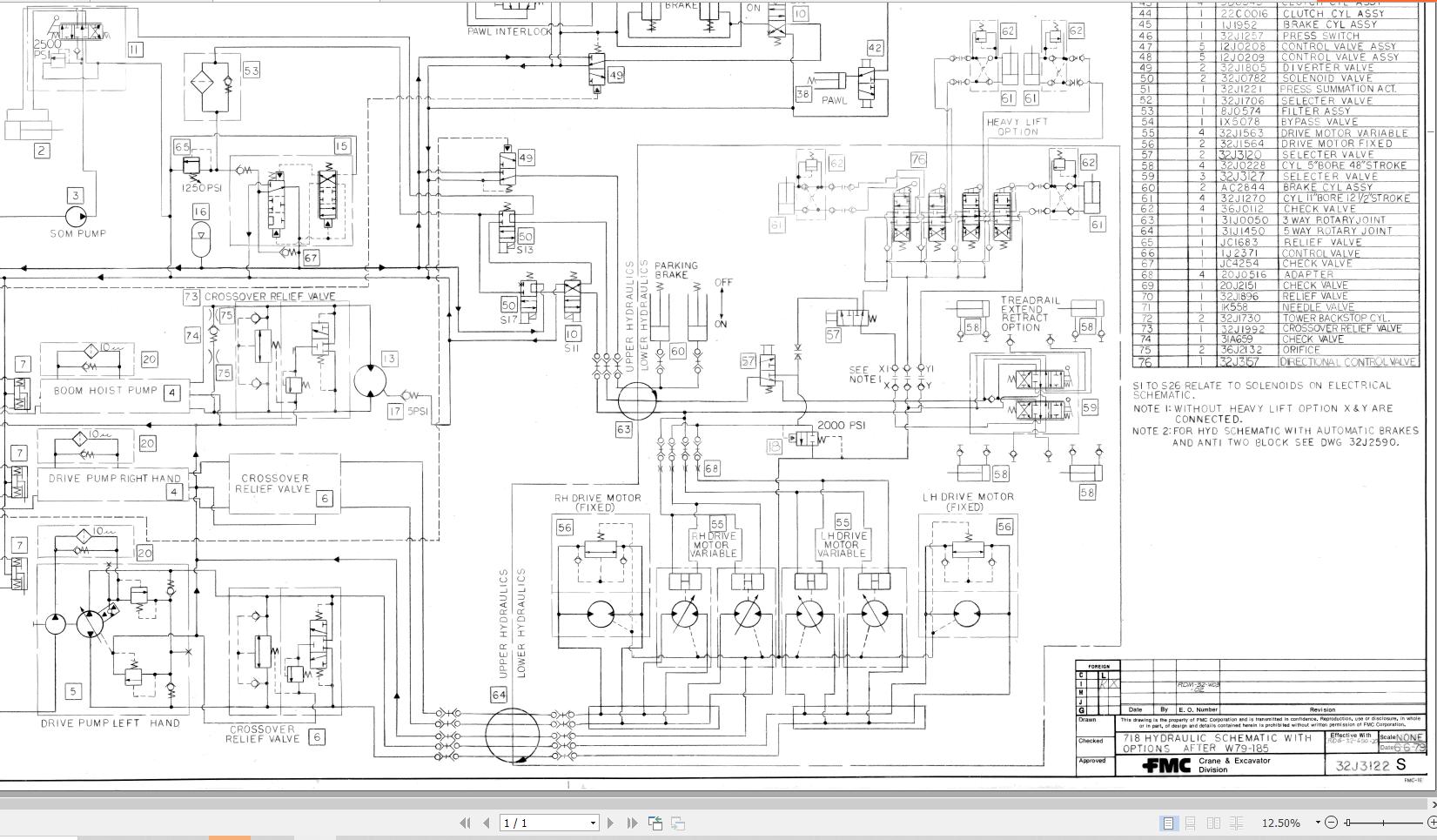Click the zoom in plus button

pos(1432,823)
